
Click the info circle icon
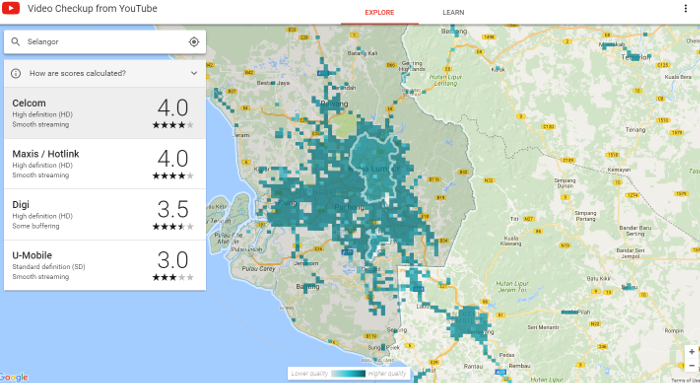pos(16,73)
